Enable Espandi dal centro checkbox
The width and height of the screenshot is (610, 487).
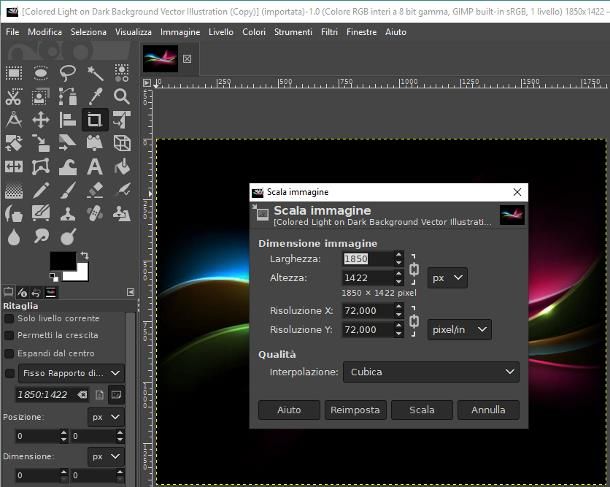(9, 354)
